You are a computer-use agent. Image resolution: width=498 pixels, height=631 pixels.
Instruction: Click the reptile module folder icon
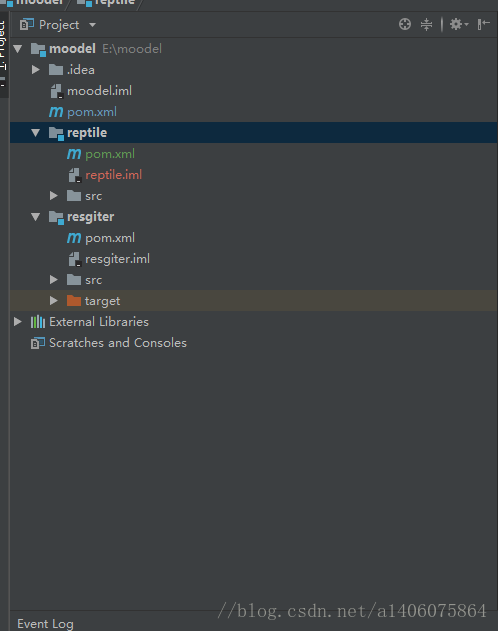click(x=56, y=133)
